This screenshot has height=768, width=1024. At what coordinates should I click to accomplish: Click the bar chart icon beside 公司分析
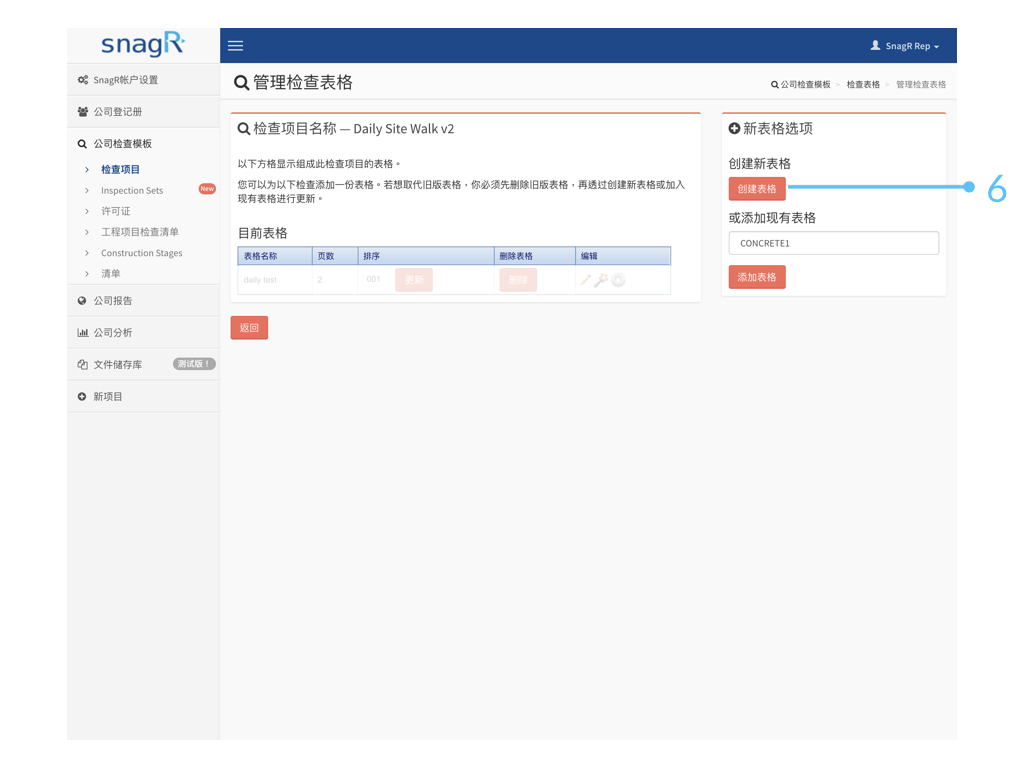82,332
